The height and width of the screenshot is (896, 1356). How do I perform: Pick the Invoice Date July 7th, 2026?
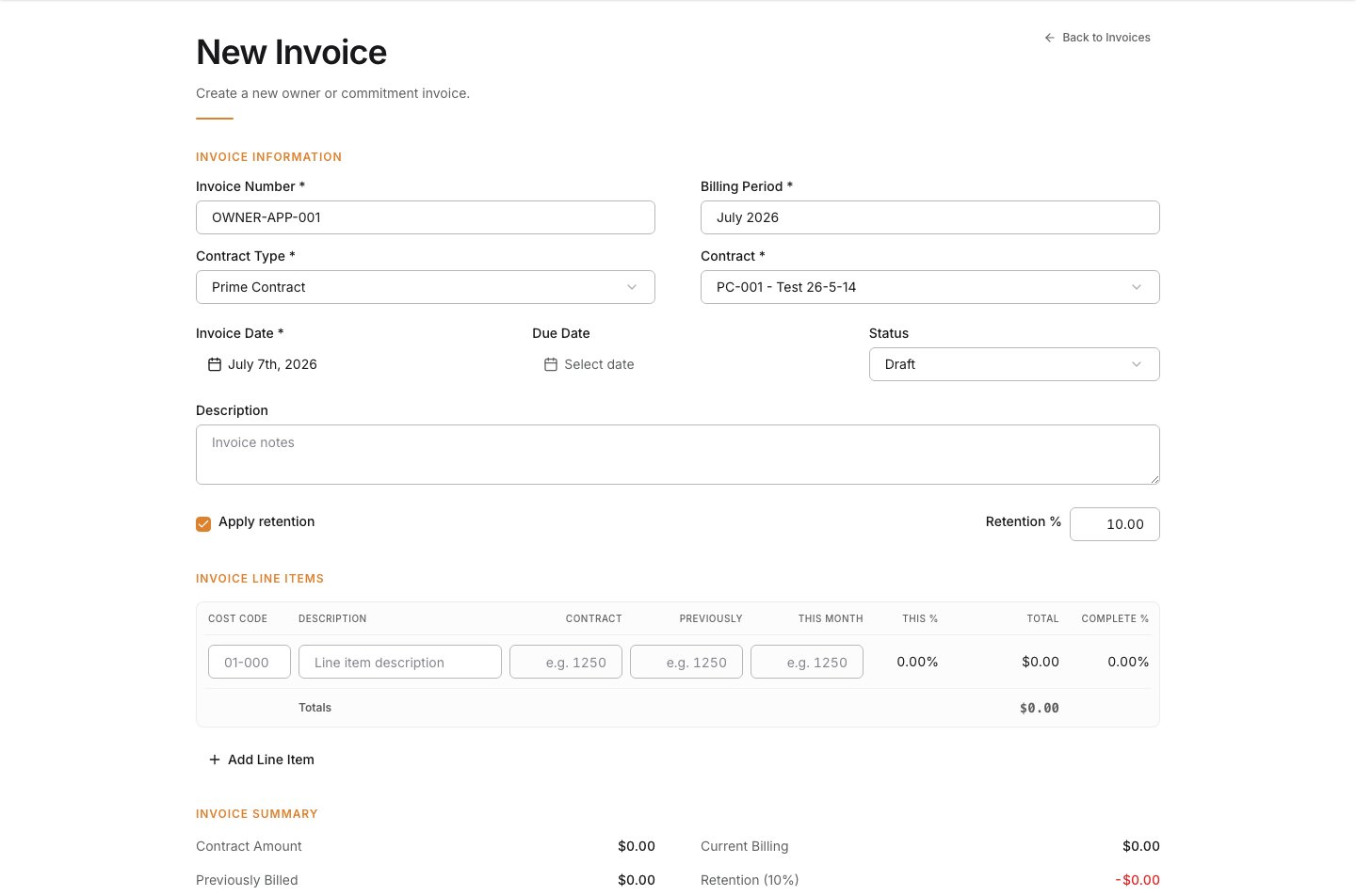tap(263, 364)
